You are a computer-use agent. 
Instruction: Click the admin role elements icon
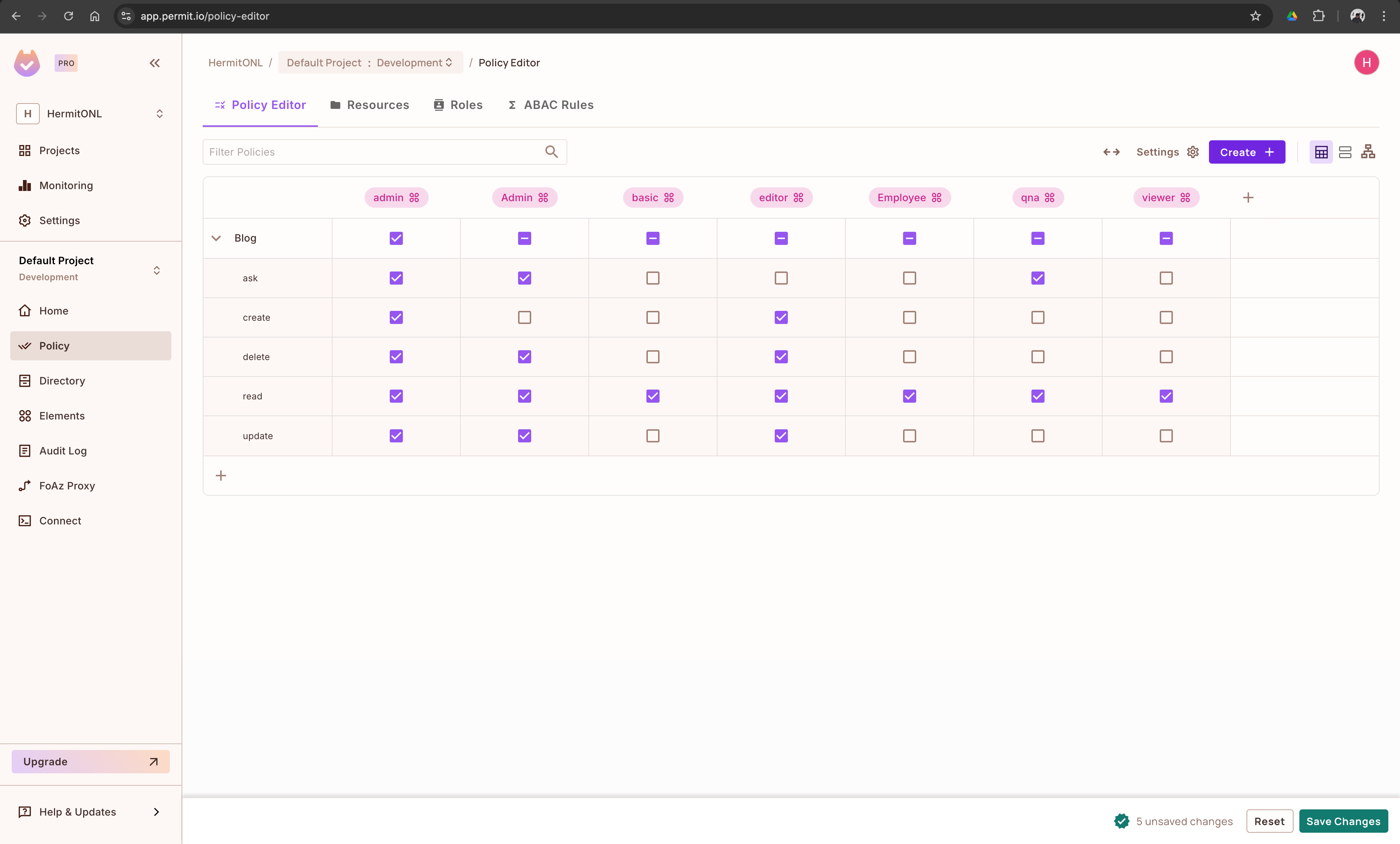point(414,198)
